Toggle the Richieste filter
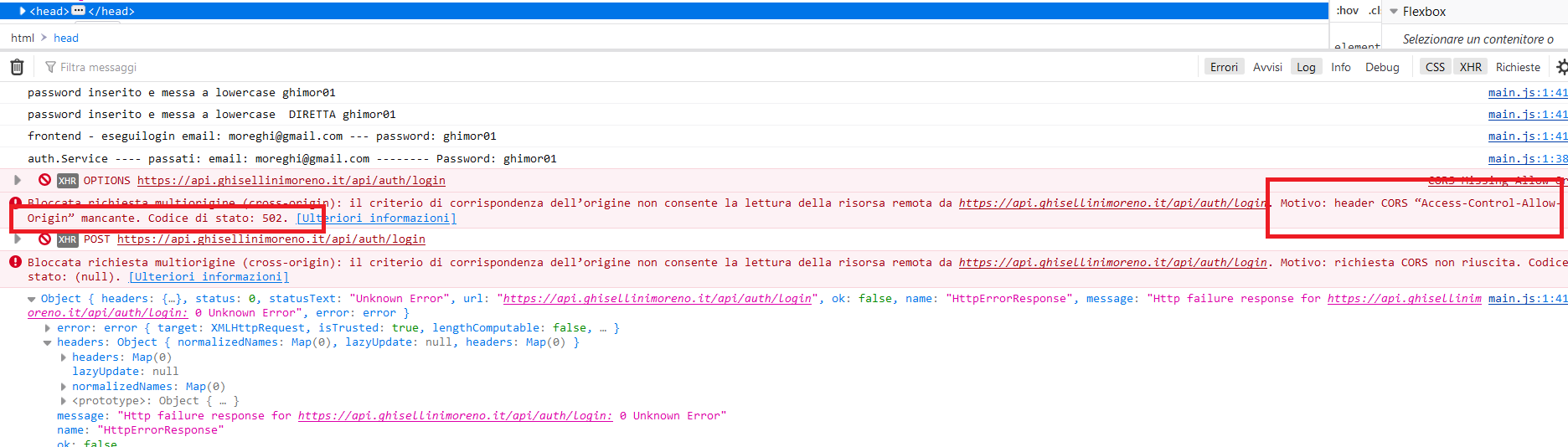Viewport: 1568px width, 447px height. pyautogui.click(x=1518, y=67)
